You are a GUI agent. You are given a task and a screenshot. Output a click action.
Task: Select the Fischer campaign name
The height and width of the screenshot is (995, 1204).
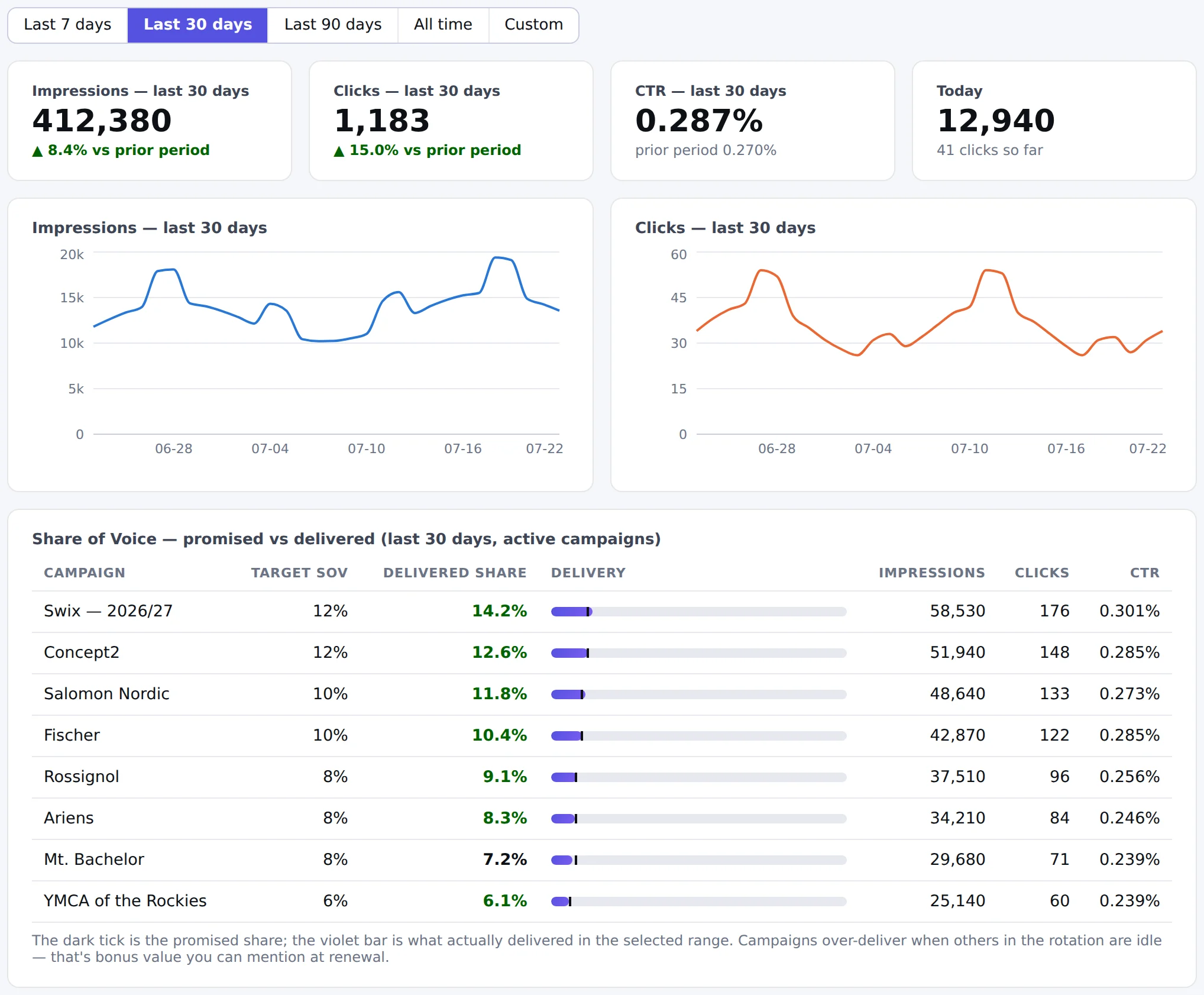pos(72,735)
